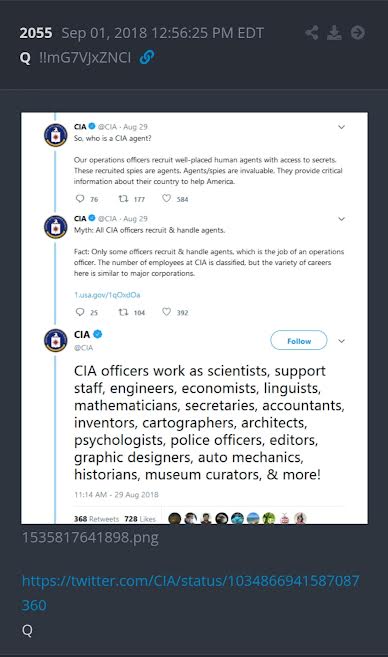Click the 728 Likes count
This screenshot has width=388, height=657.
(140, 519)
